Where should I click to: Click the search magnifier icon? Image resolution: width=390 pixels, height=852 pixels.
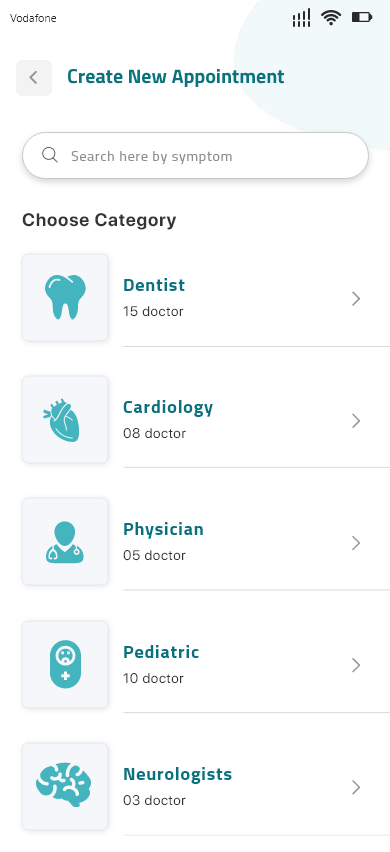[x=50, y=155]
